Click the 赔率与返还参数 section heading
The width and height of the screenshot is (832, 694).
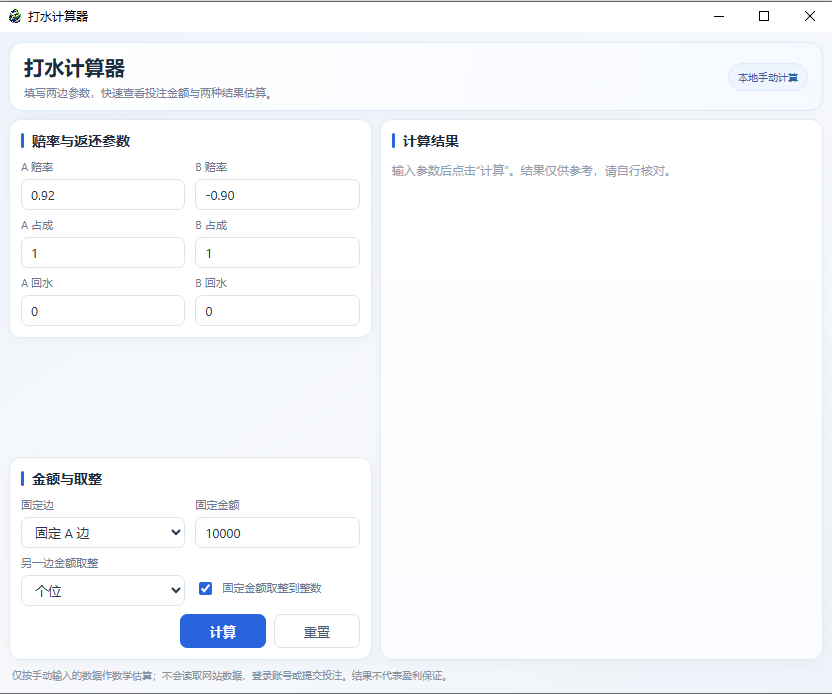81,141
